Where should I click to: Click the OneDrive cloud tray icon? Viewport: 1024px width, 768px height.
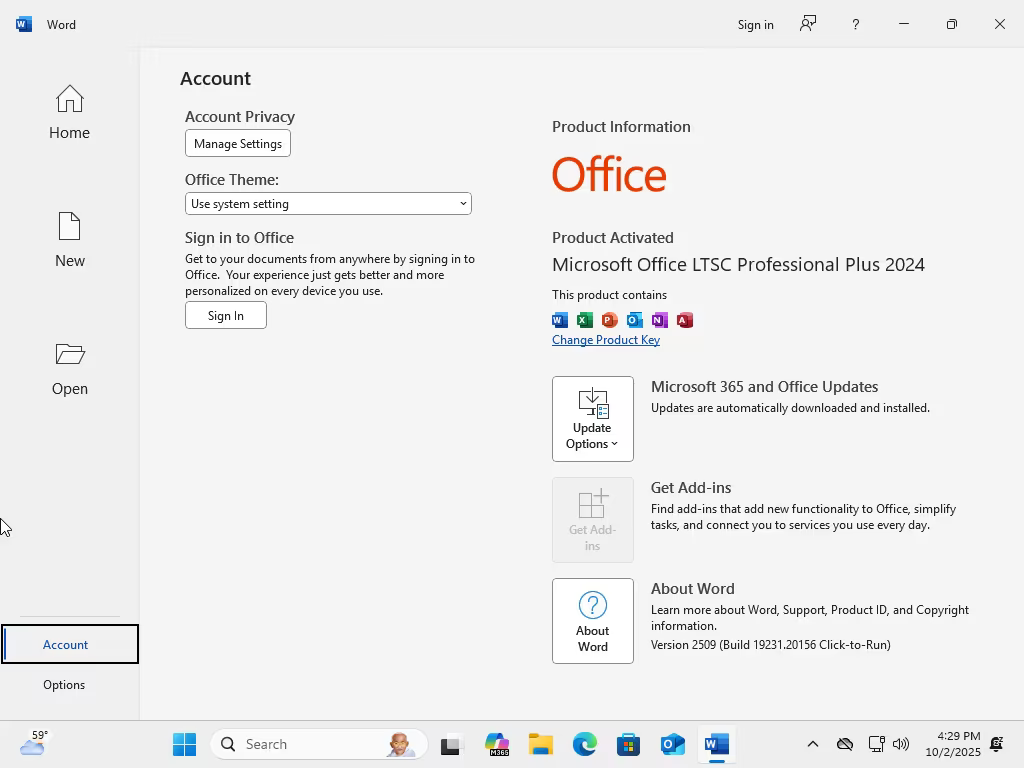point(844,744)
